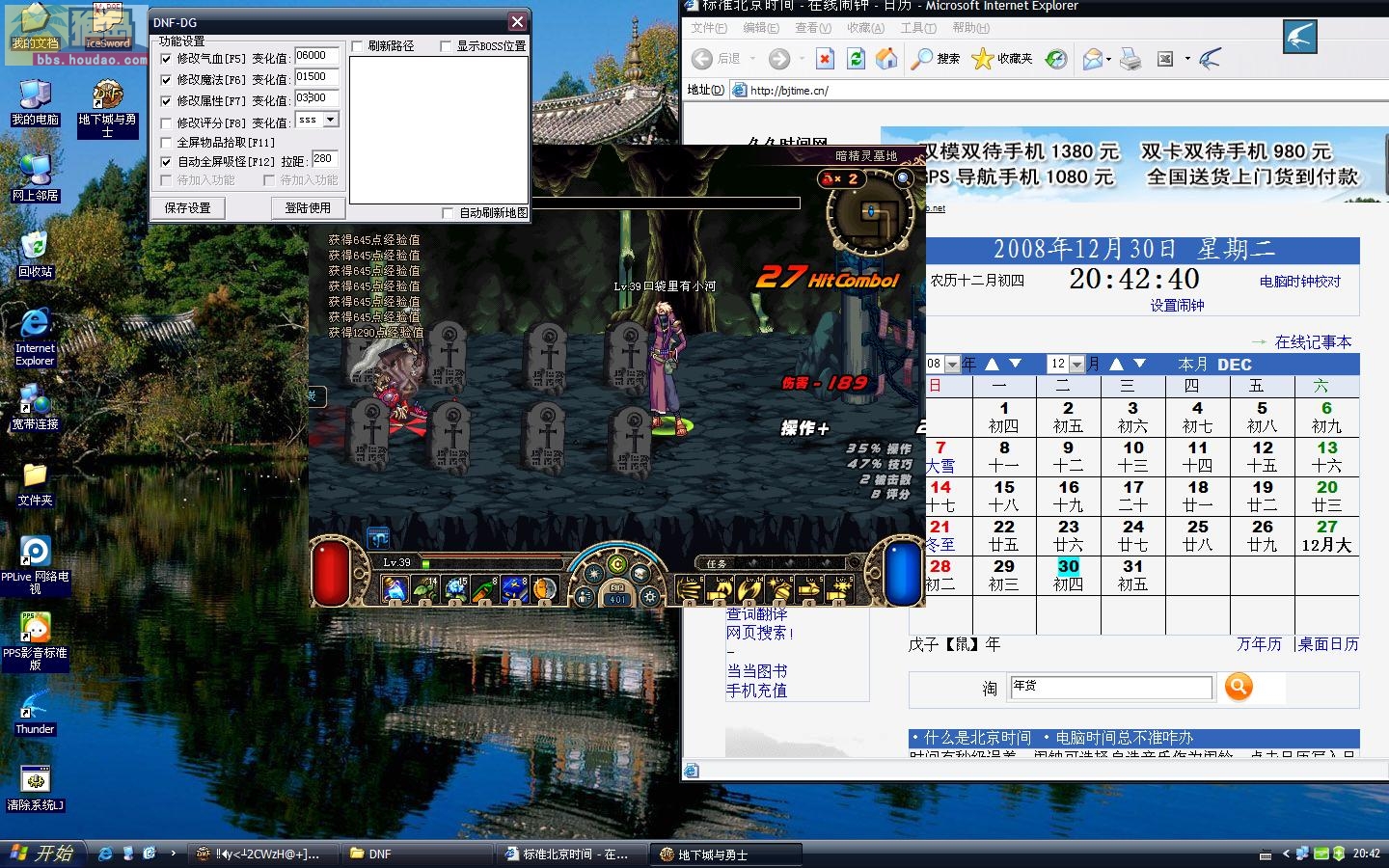Select 网上邻居 desktop icon

pyautogui.click(x=35, y=177)
